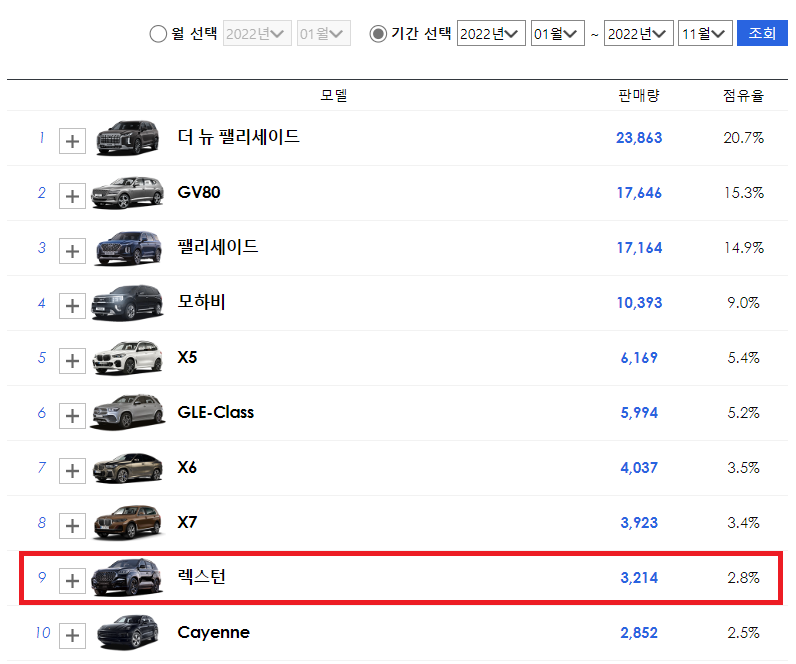This screenshot has height=664, width=796.
Task: Click the GV80 car thumbnail
Action: pos(127,192)
